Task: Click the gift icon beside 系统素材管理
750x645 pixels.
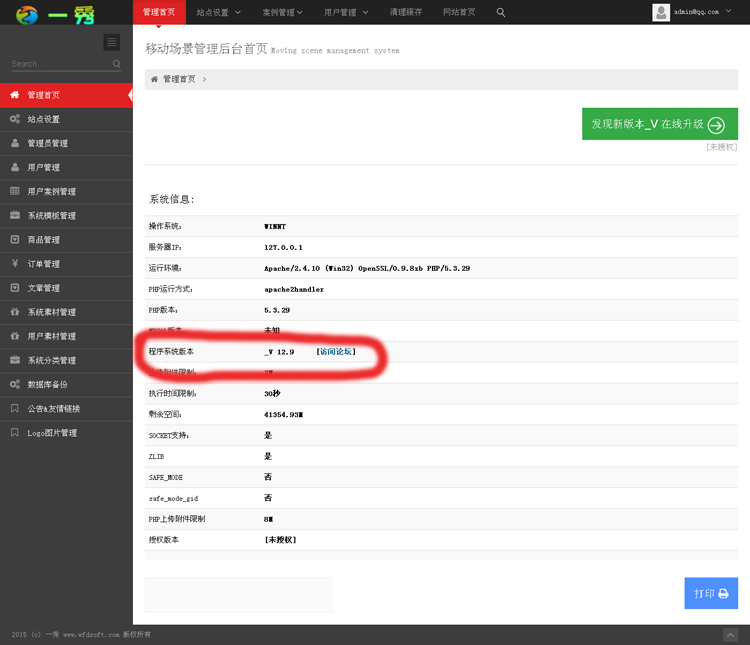Action: point(15,311)
